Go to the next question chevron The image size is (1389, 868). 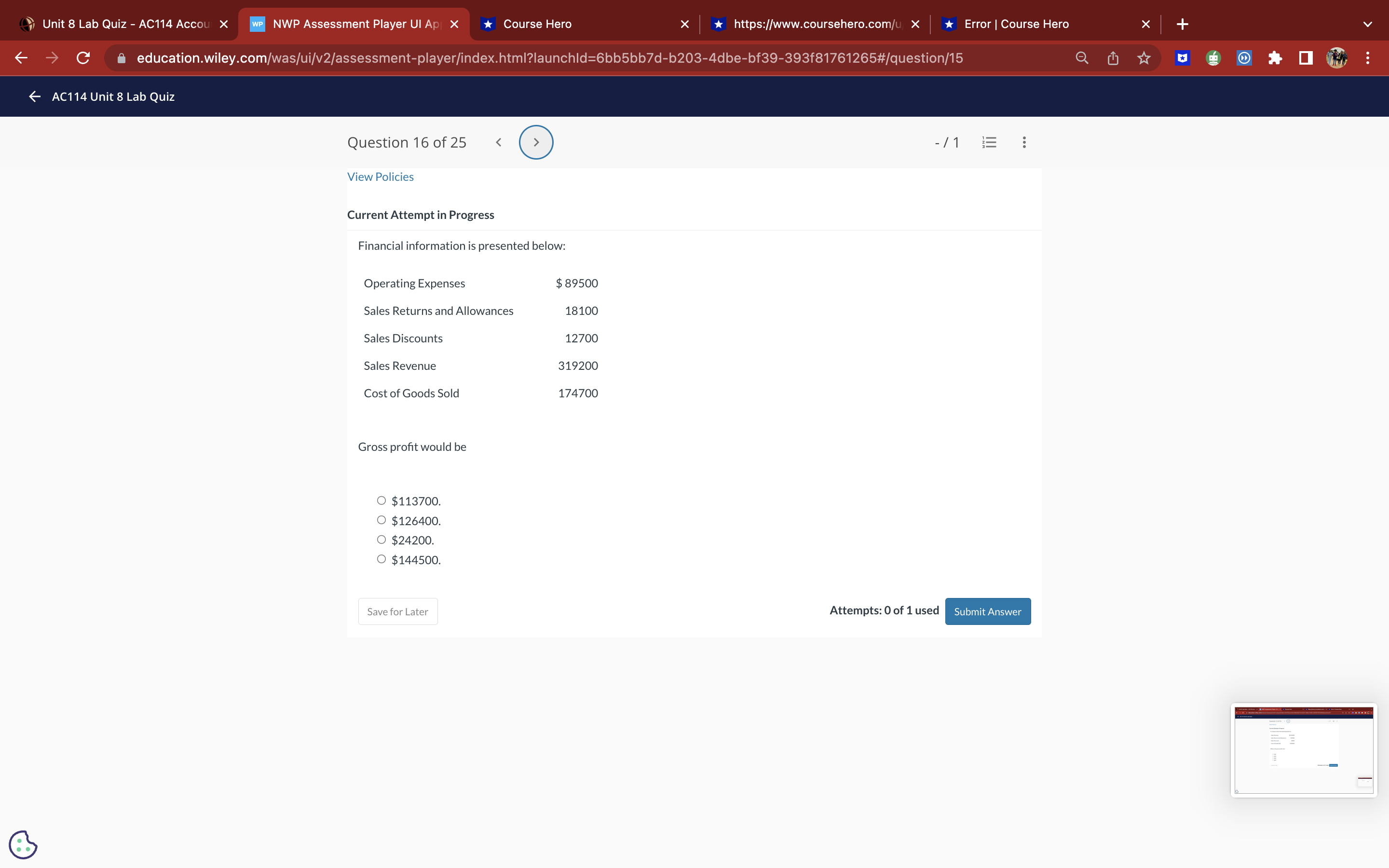535,142
